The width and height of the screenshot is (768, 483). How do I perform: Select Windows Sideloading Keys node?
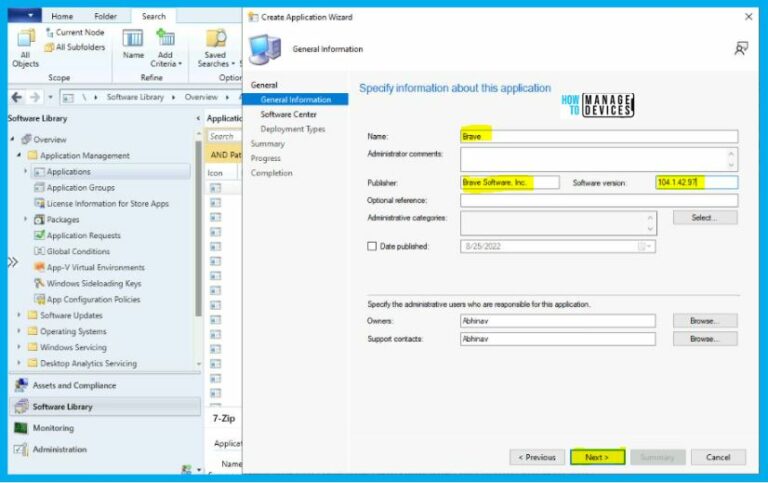tap(94, 283)
